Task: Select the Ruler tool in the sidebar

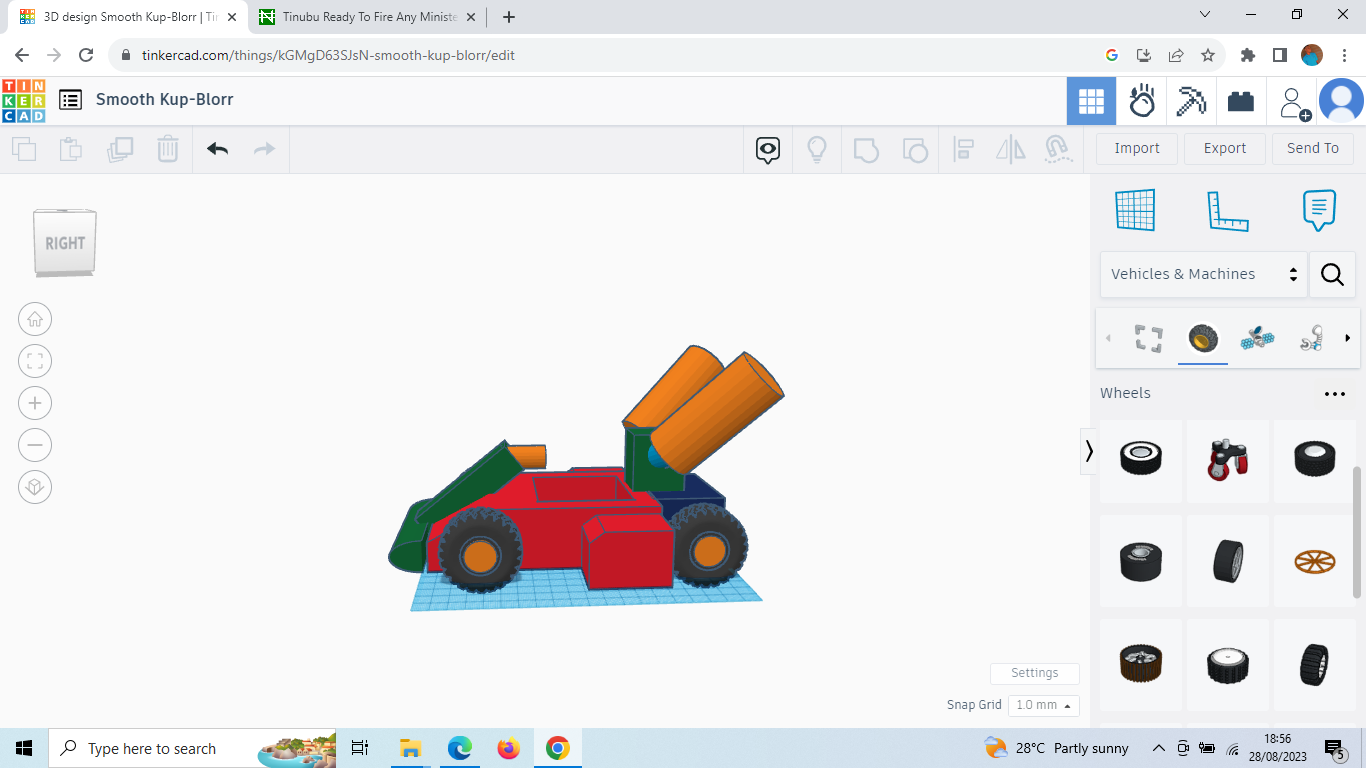Action: (x=1228, y=210)
